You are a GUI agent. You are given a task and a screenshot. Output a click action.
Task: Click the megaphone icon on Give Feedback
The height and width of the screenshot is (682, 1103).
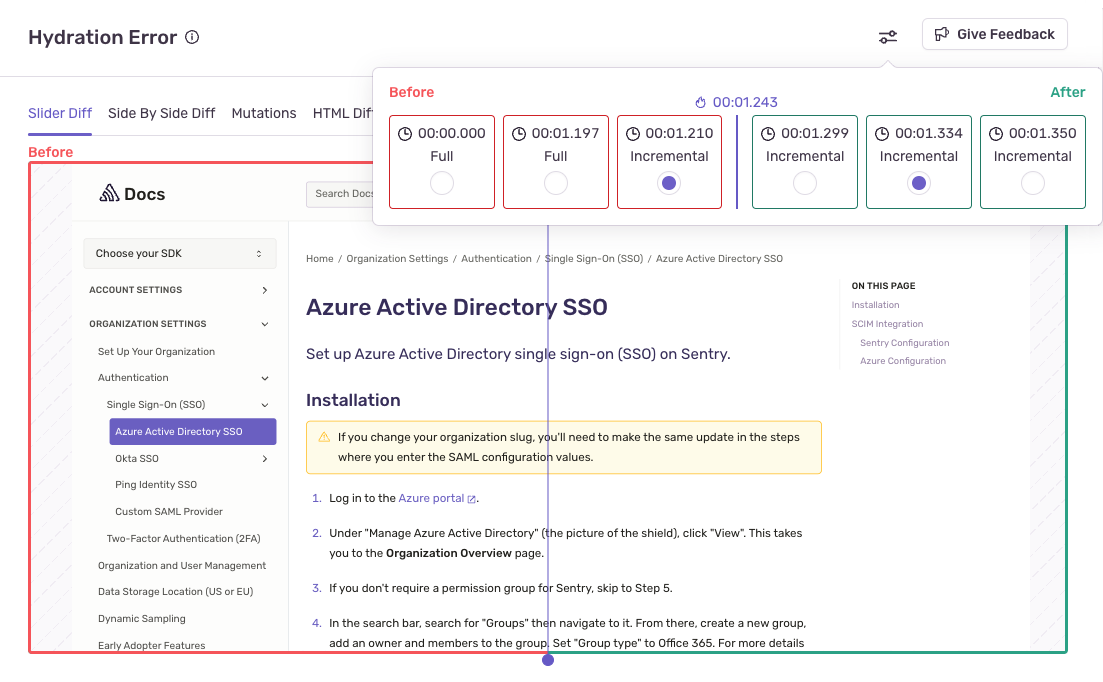pyautogui.click(x=941, y=34)
